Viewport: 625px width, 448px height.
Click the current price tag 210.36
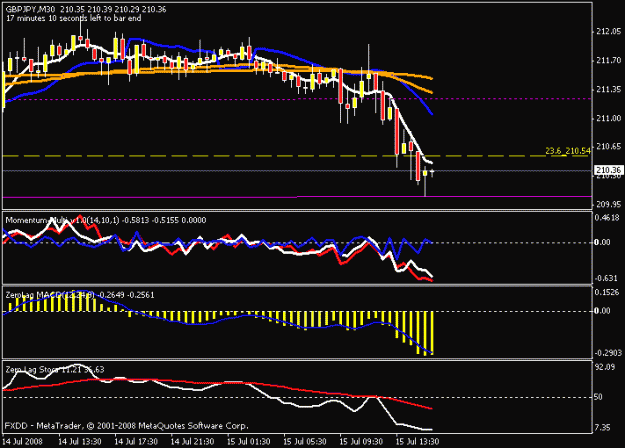[608, 170]
